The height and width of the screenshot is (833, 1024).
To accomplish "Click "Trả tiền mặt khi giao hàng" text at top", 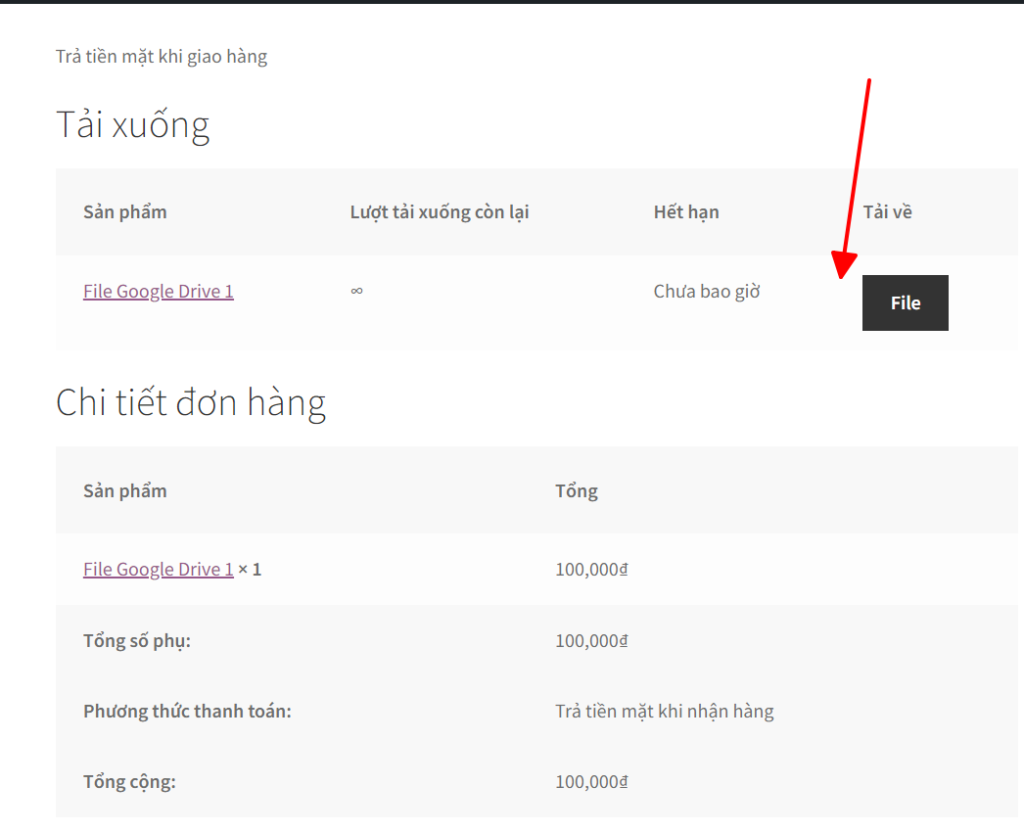I will 161,57.
